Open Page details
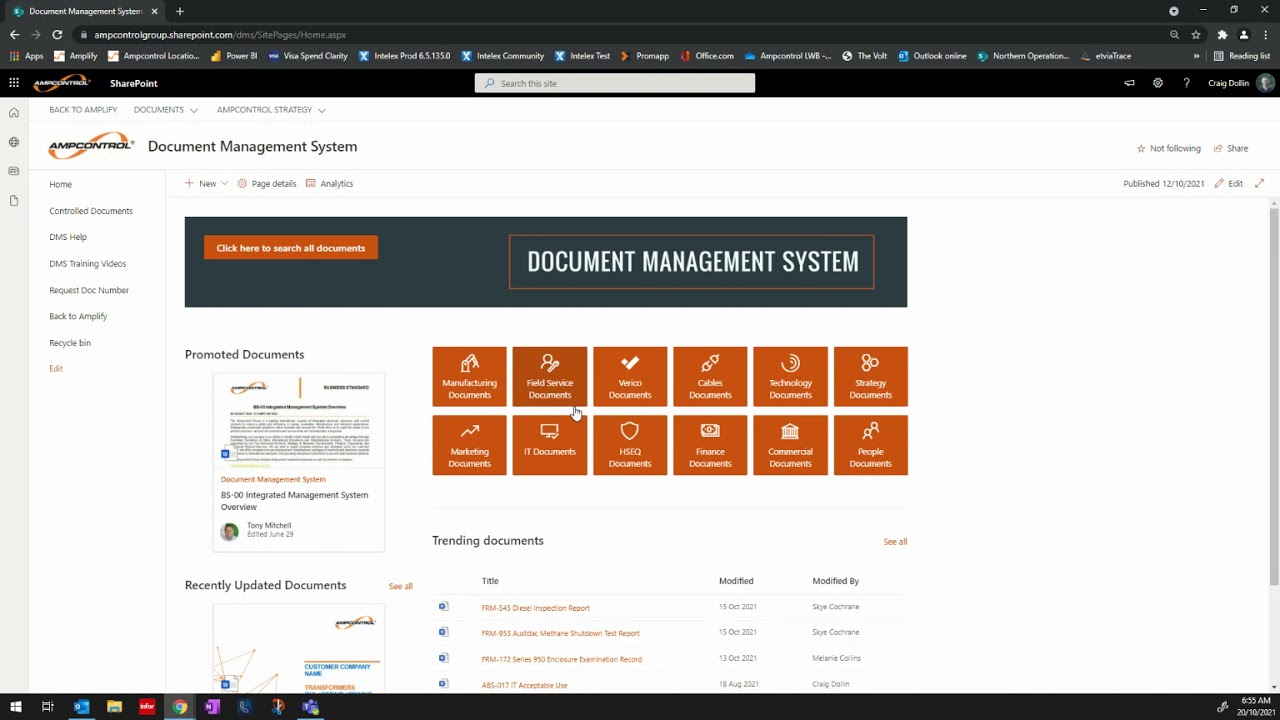Viewport: 1280px width, 720px height. [x=266, y=183]
